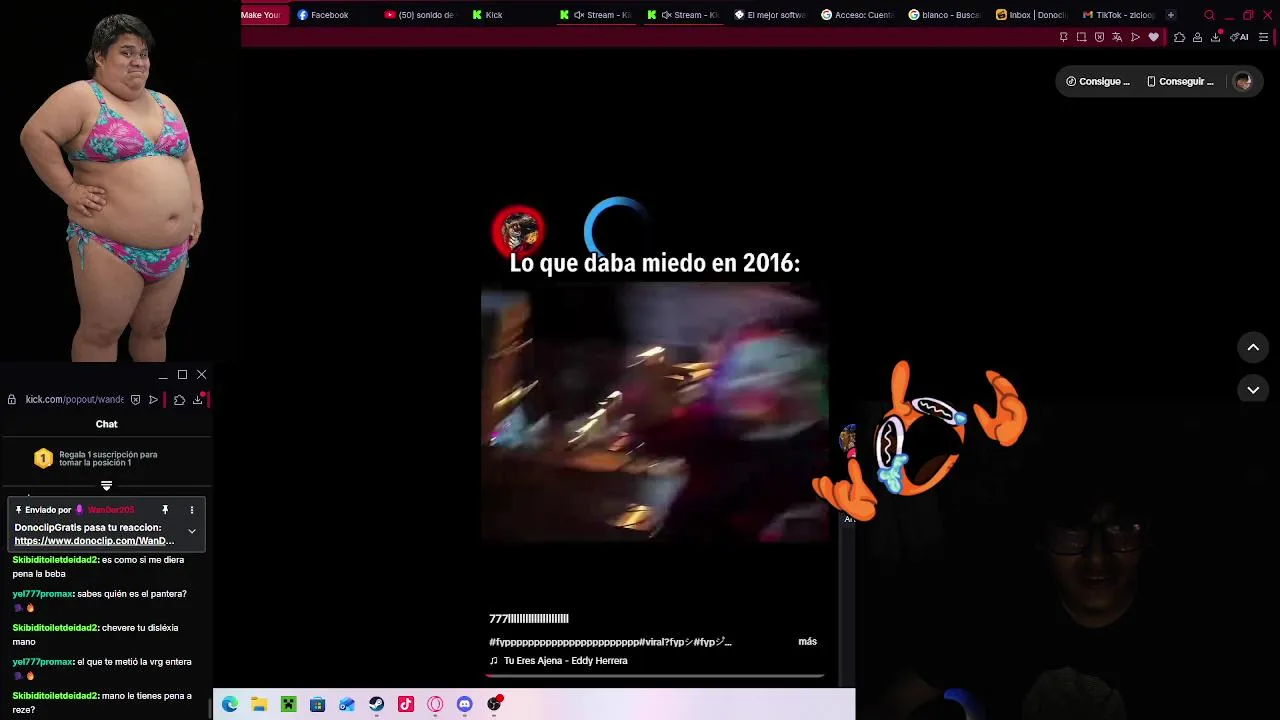1280x720 pixels.
Task: Click the username WanDer205 in pinned message
Action: 111,510
